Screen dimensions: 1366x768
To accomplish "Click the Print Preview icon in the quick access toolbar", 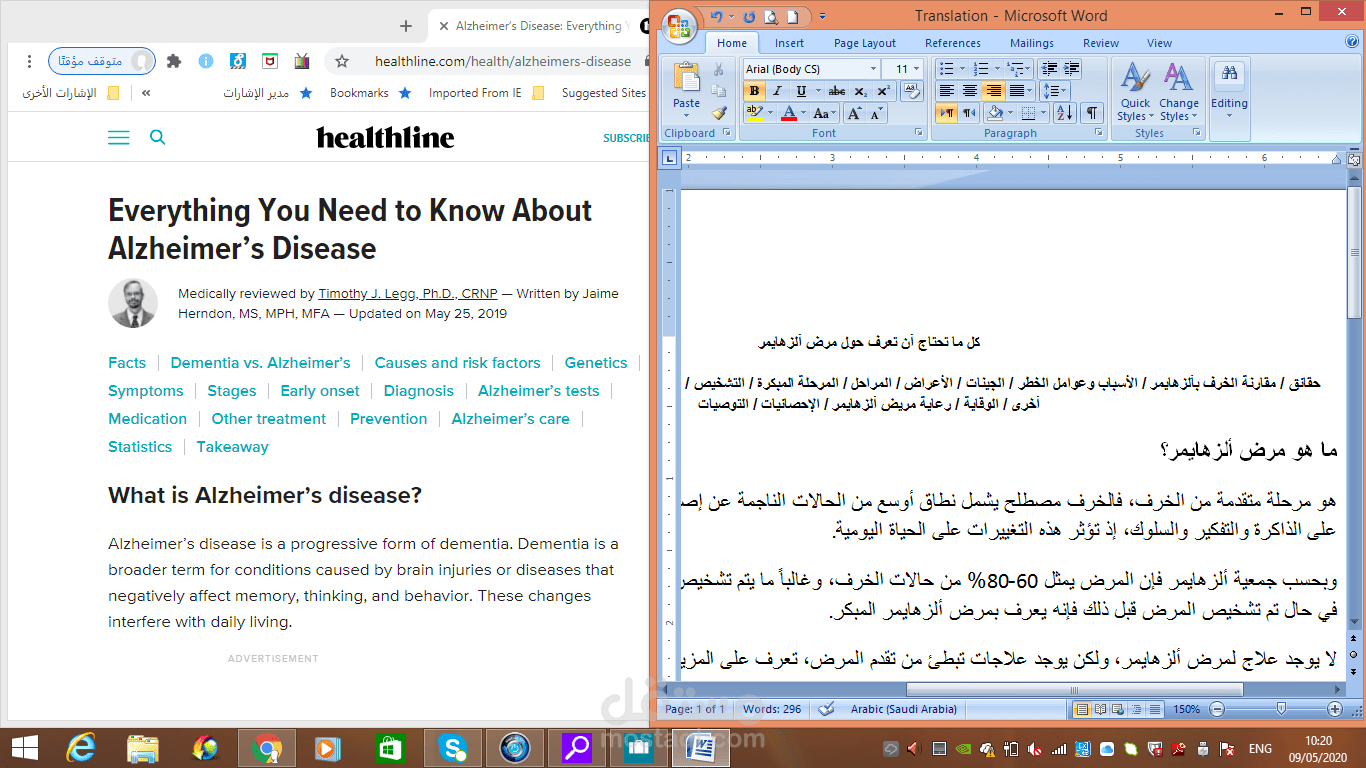I will [x=772, y=16].
